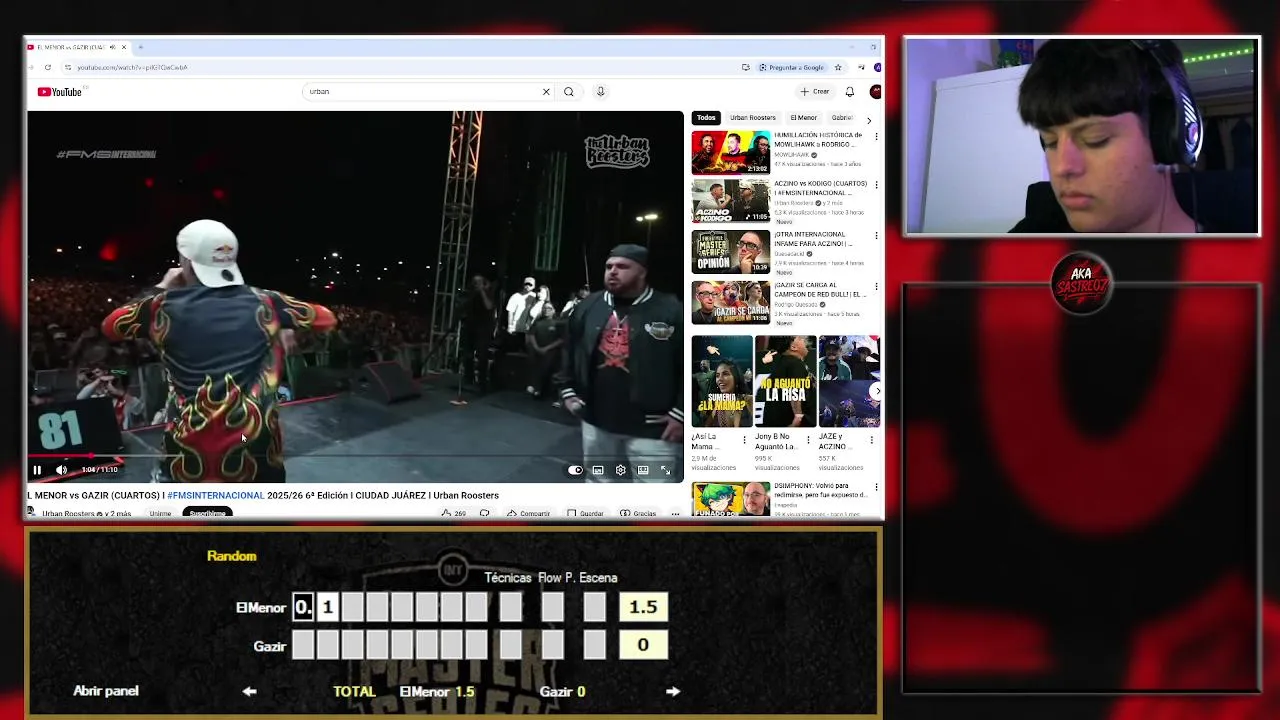1280x720 pixels.
Task: Click the Gracias button
Action: 638,513
